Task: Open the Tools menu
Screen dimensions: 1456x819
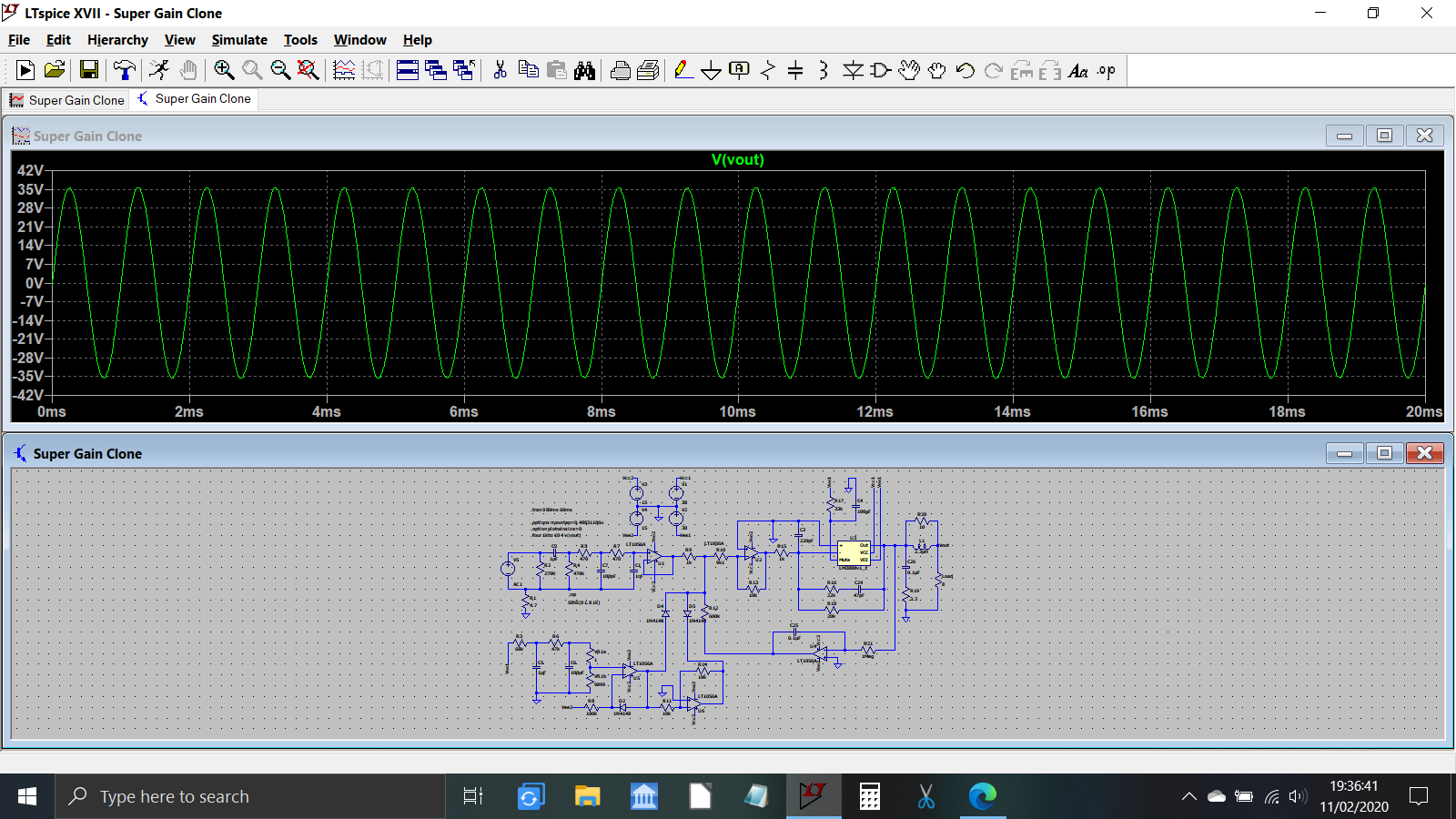Action: 300,39
